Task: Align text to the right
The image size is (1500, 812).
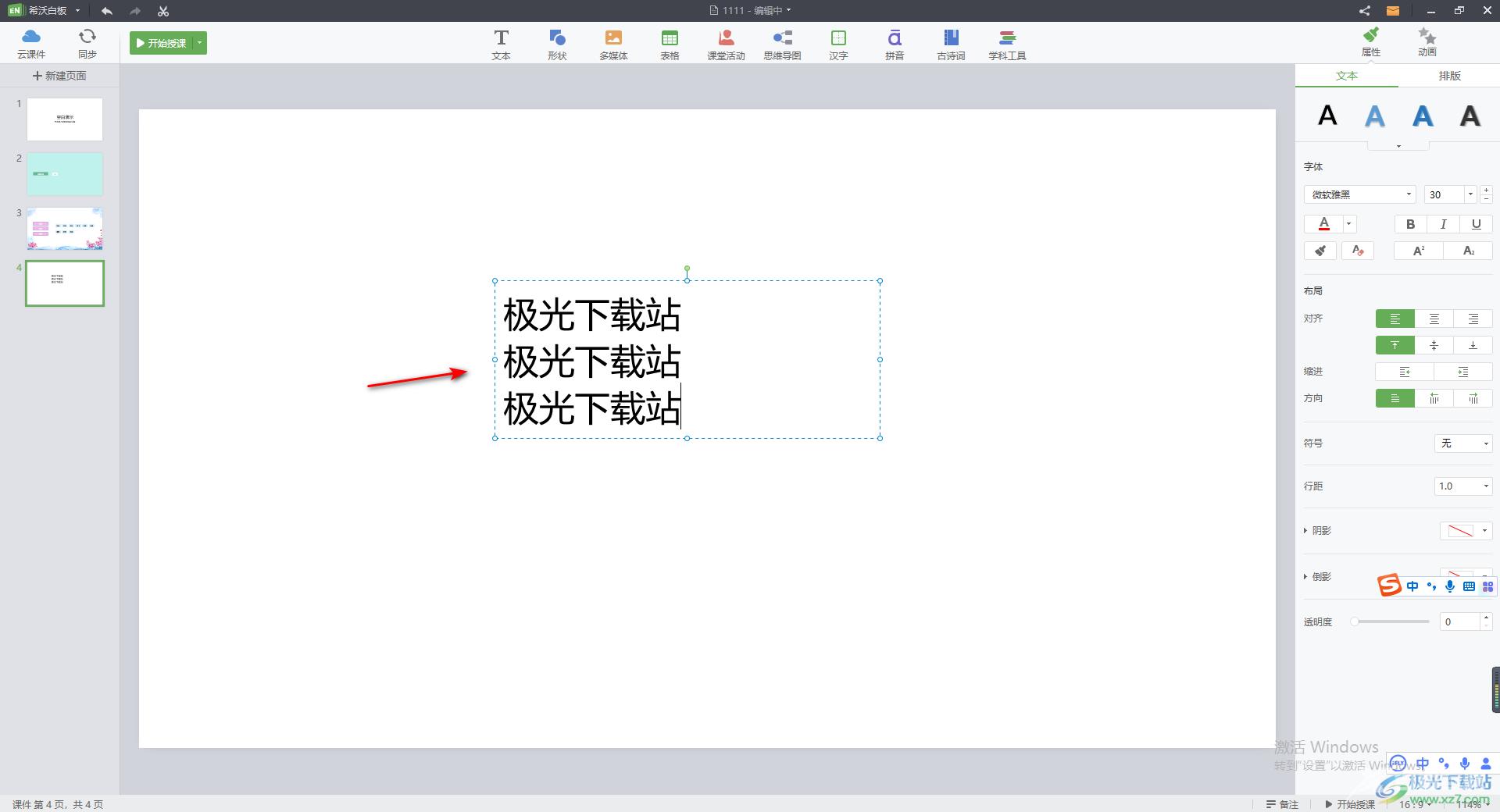Action: pyautogui.click(x=1473, y=319)
